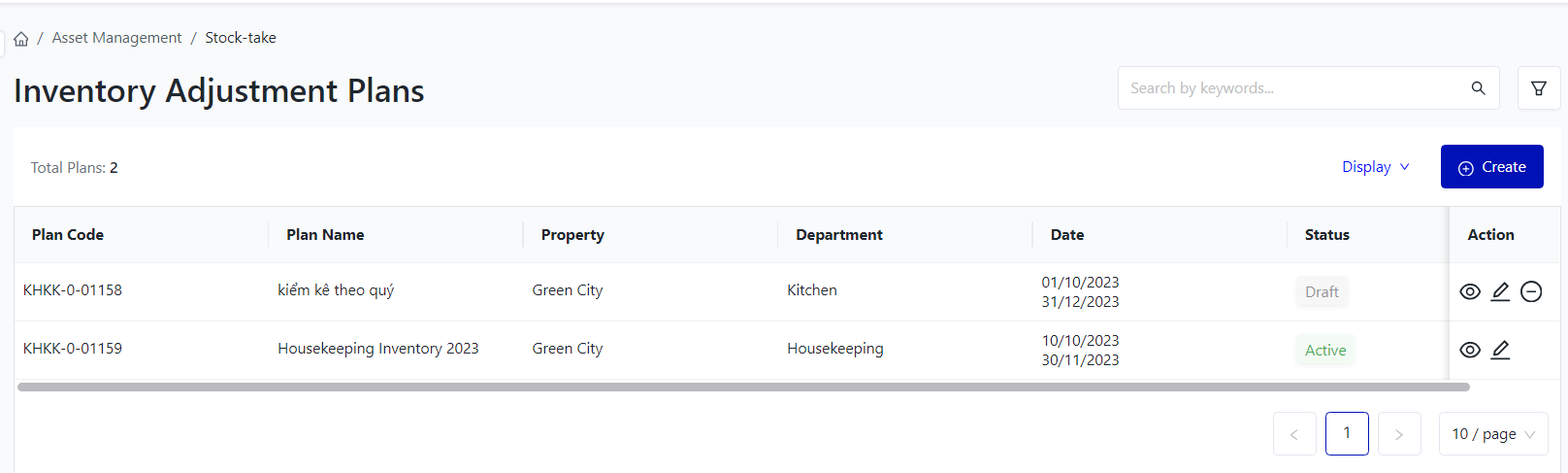The width and height of the screenshot is (1568, 473).
Task: Go to the Asset Management breadcrumb
Action: (x=116, y=38)
